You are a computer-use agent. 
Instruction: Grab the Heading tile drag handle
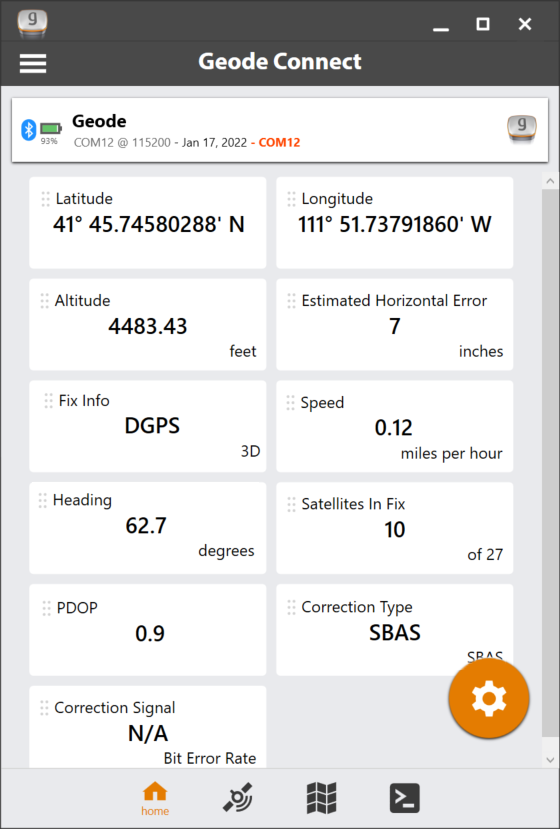[43, 501]
